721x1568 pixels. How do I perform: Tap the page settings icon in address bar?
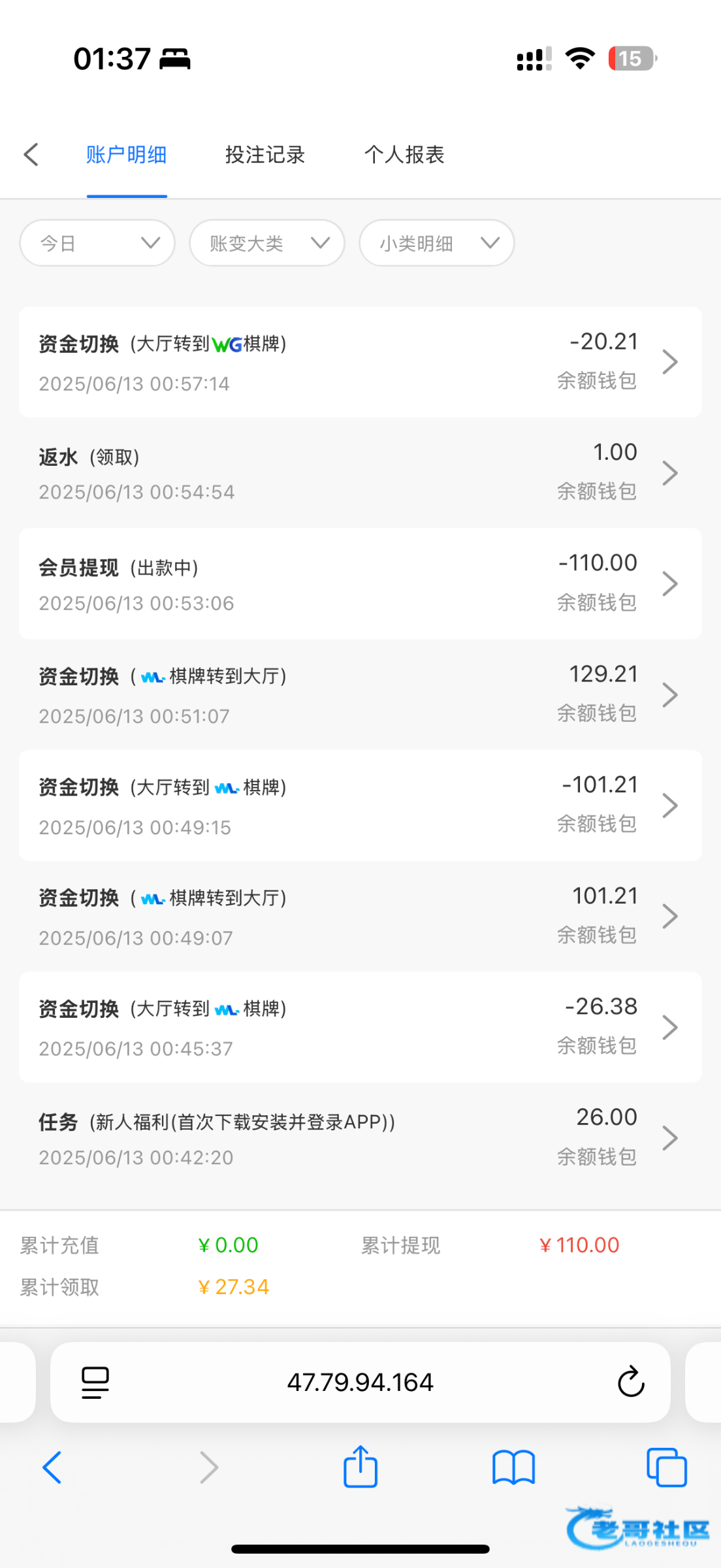pos(95,1382)
